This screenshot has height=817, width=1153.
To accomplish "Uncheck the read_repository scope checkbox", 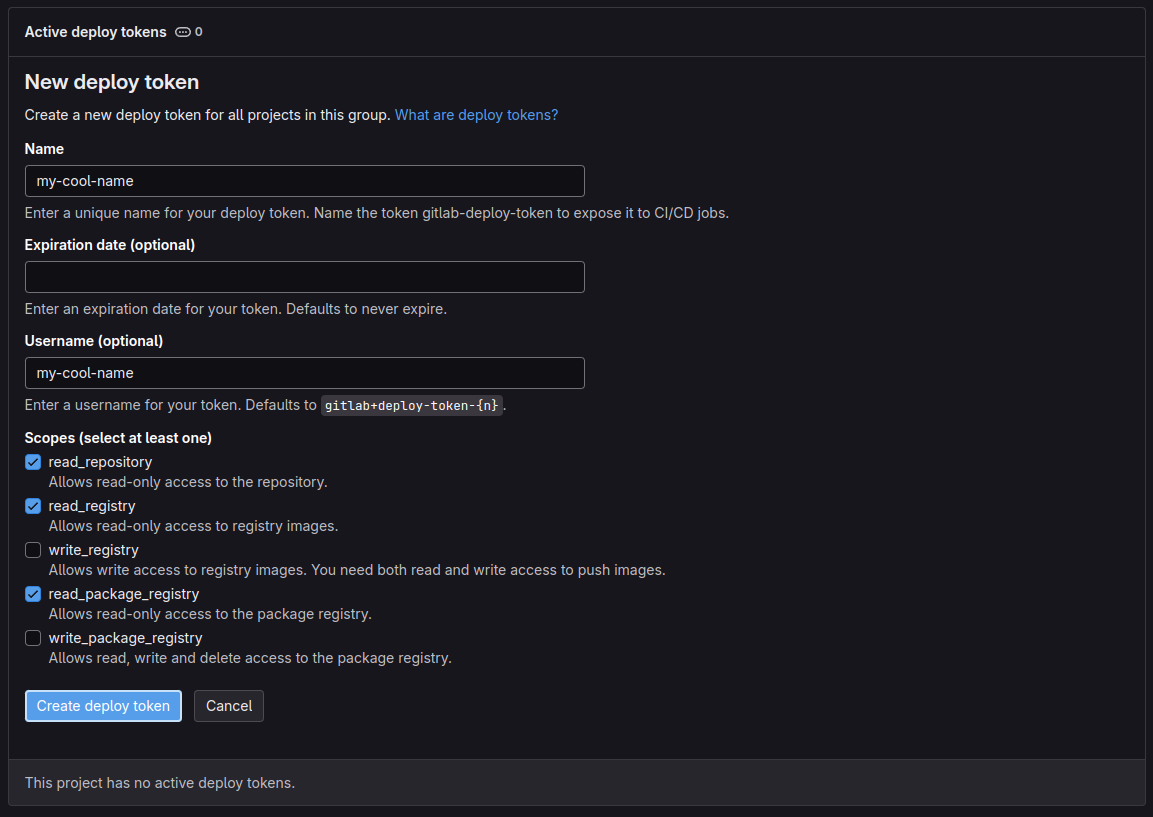I will tap(33, 462).
